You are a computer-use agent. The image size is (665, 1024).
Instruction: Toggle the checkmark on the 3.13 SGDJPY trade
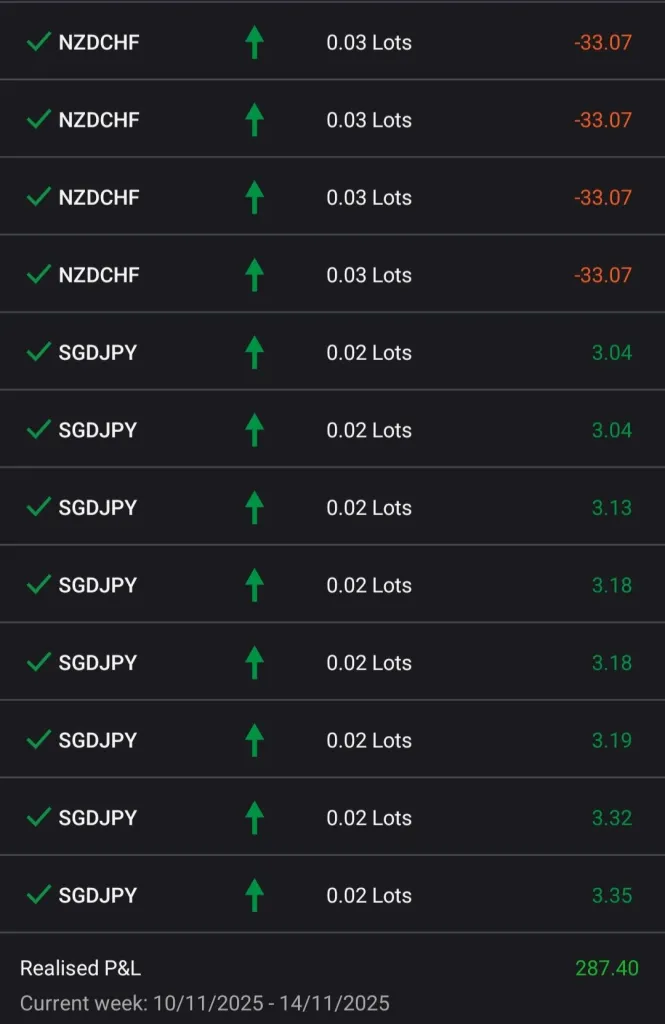click(x=38, y=507)
